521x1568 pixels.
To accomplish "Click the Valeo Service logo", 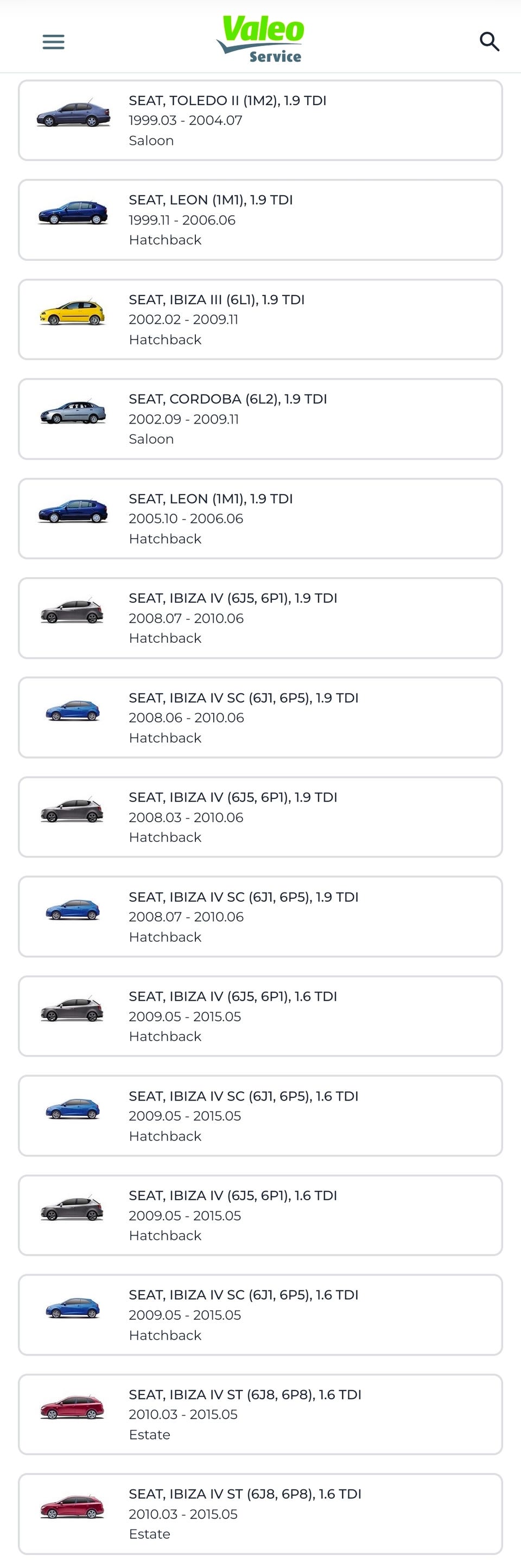I will click(x=261, y=39).
